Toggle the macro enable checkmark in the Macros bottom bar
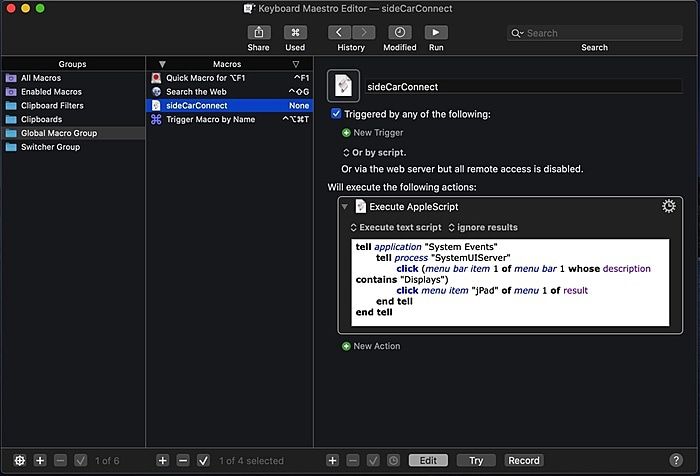 click(203, 460)
